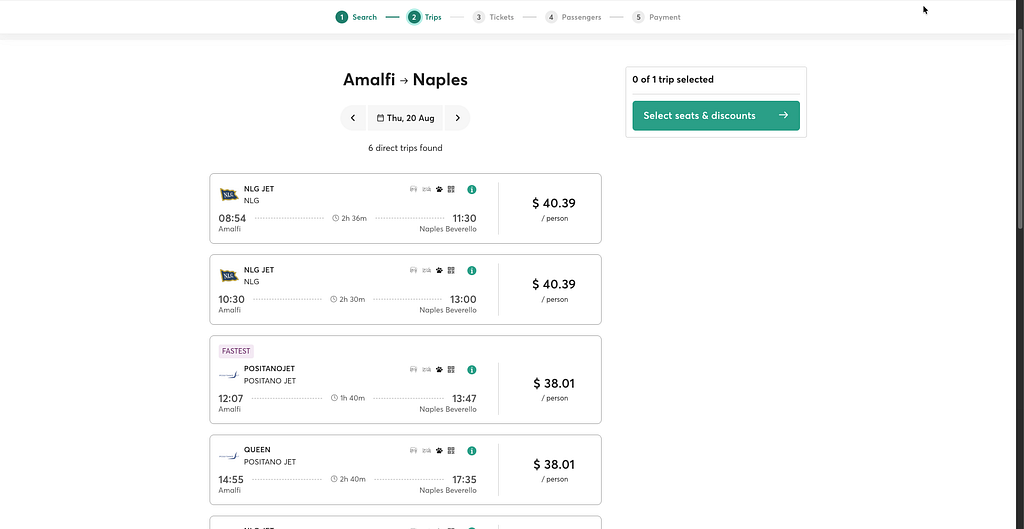Click '0 of 1 trip selected' text
Viewport: 1024px width, 529px height.
coord(673,80)
